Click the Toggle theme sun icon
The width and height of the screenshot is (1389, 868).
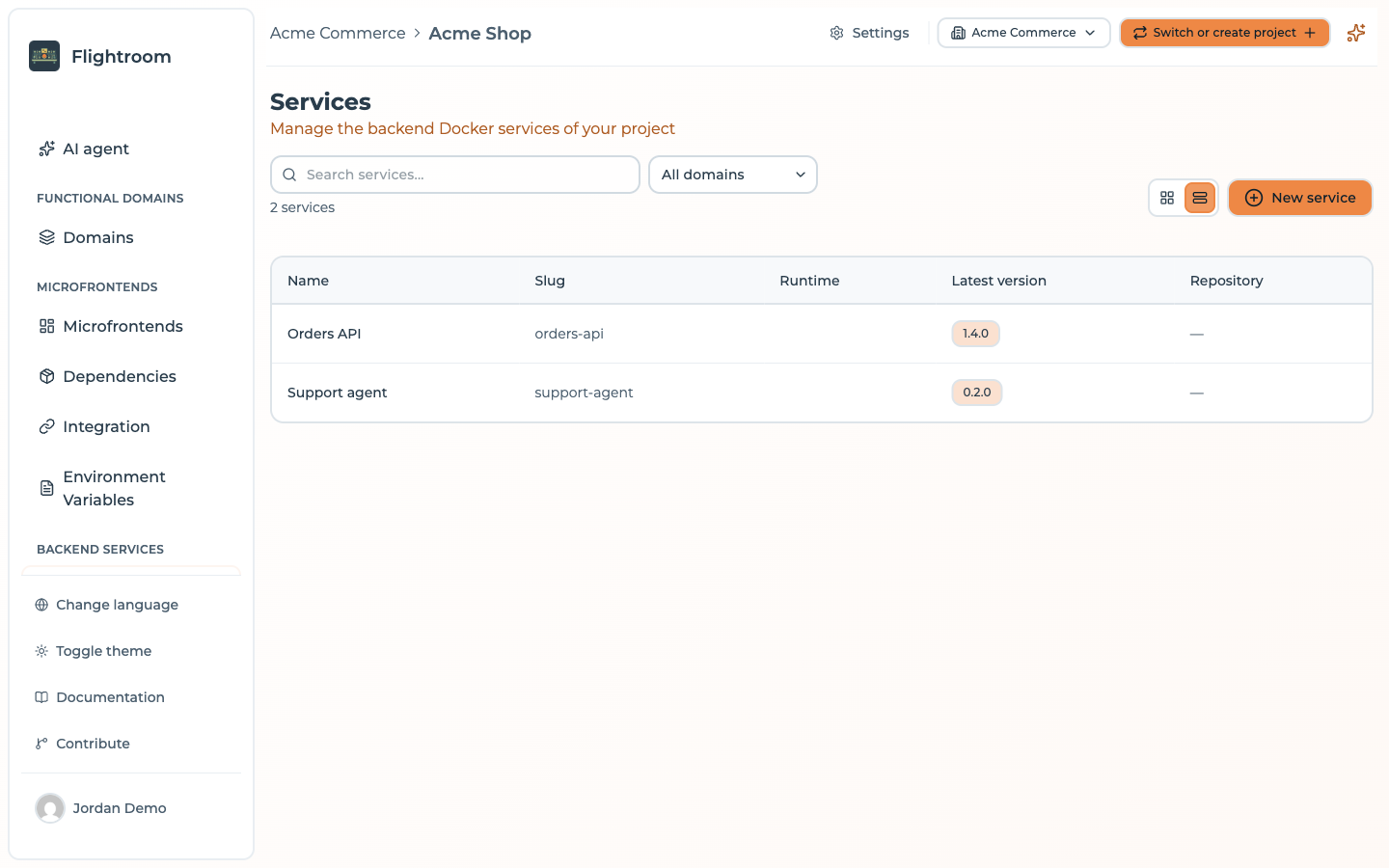(x=41, y=651)
